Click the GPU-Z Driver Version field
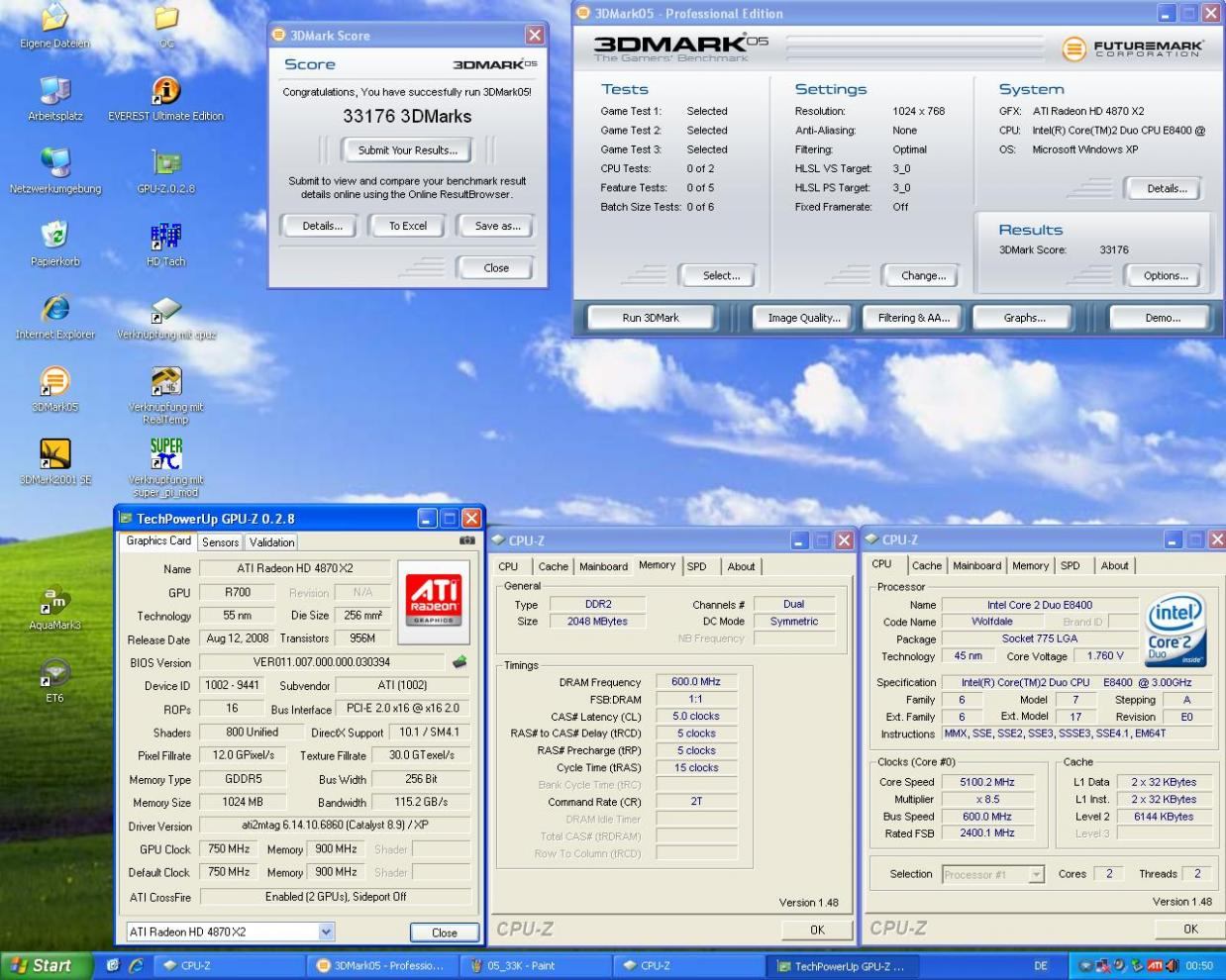The width and height of the screenshot is (1226, 980). pyautogui.click(x=335, y=826)
